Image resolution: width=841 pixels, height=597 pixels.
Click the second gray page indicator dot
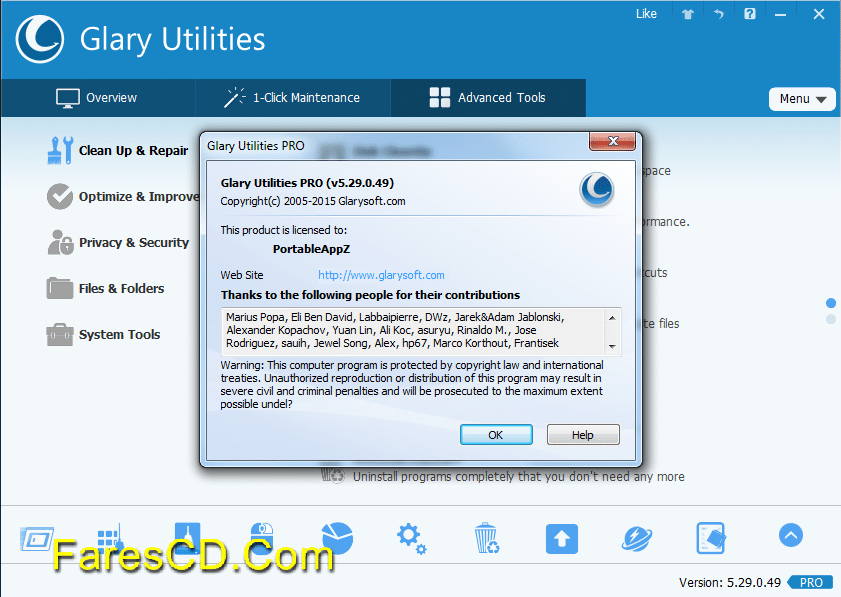point(831,320)
